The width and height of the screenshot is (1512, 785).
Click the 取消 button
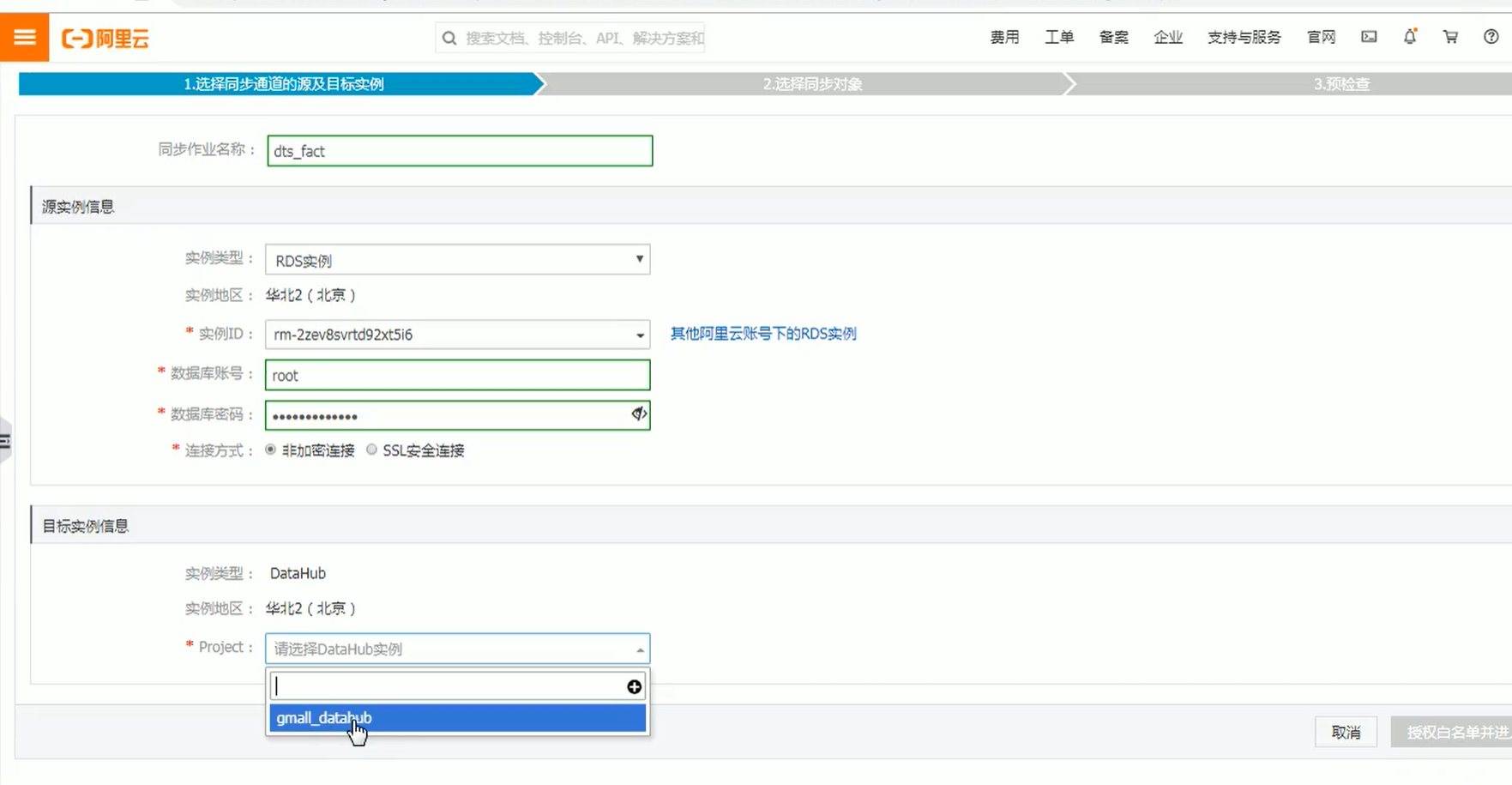click(1345, 732)
